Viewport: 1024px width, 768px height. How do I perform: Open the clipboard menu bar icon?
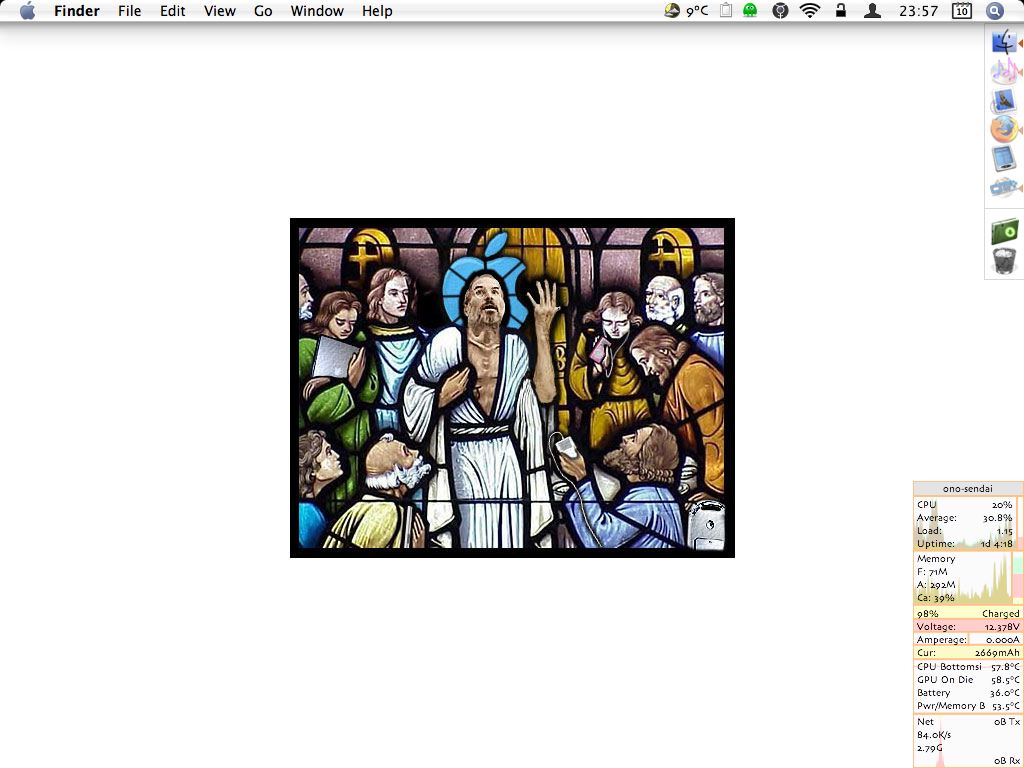tap(726, 10)
